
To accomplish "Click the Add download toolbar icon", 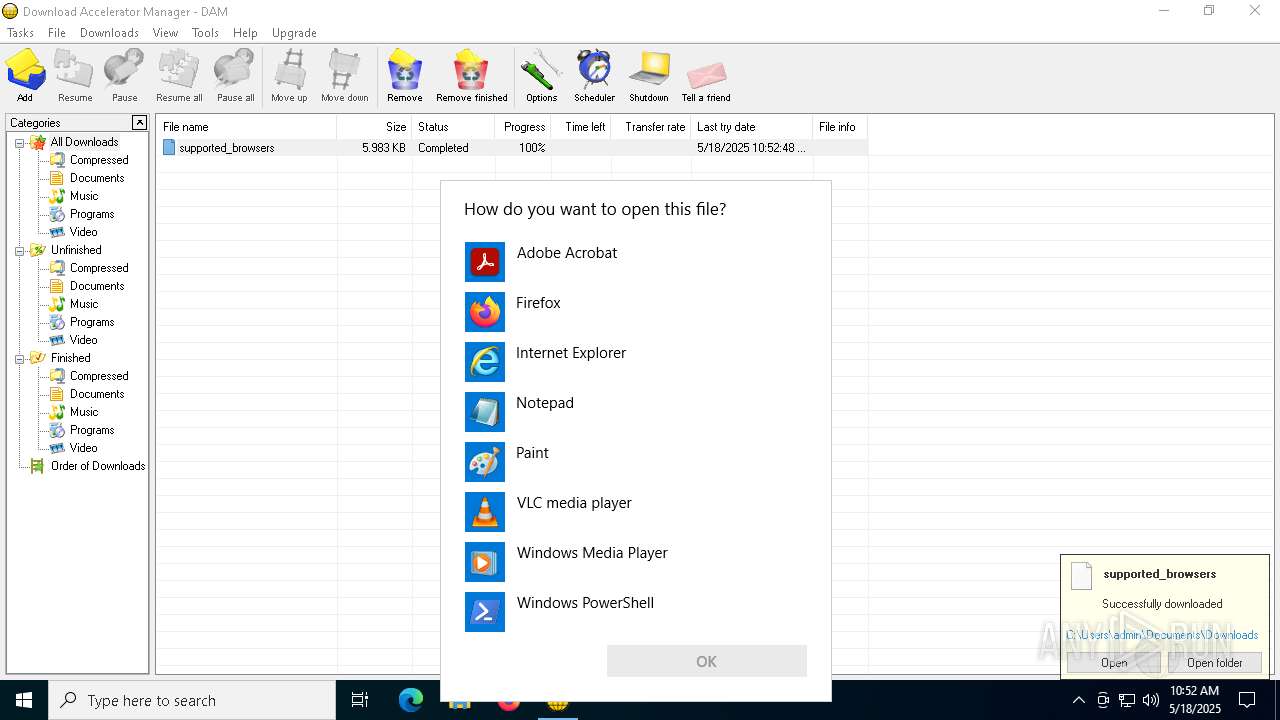I will (25, 76).
